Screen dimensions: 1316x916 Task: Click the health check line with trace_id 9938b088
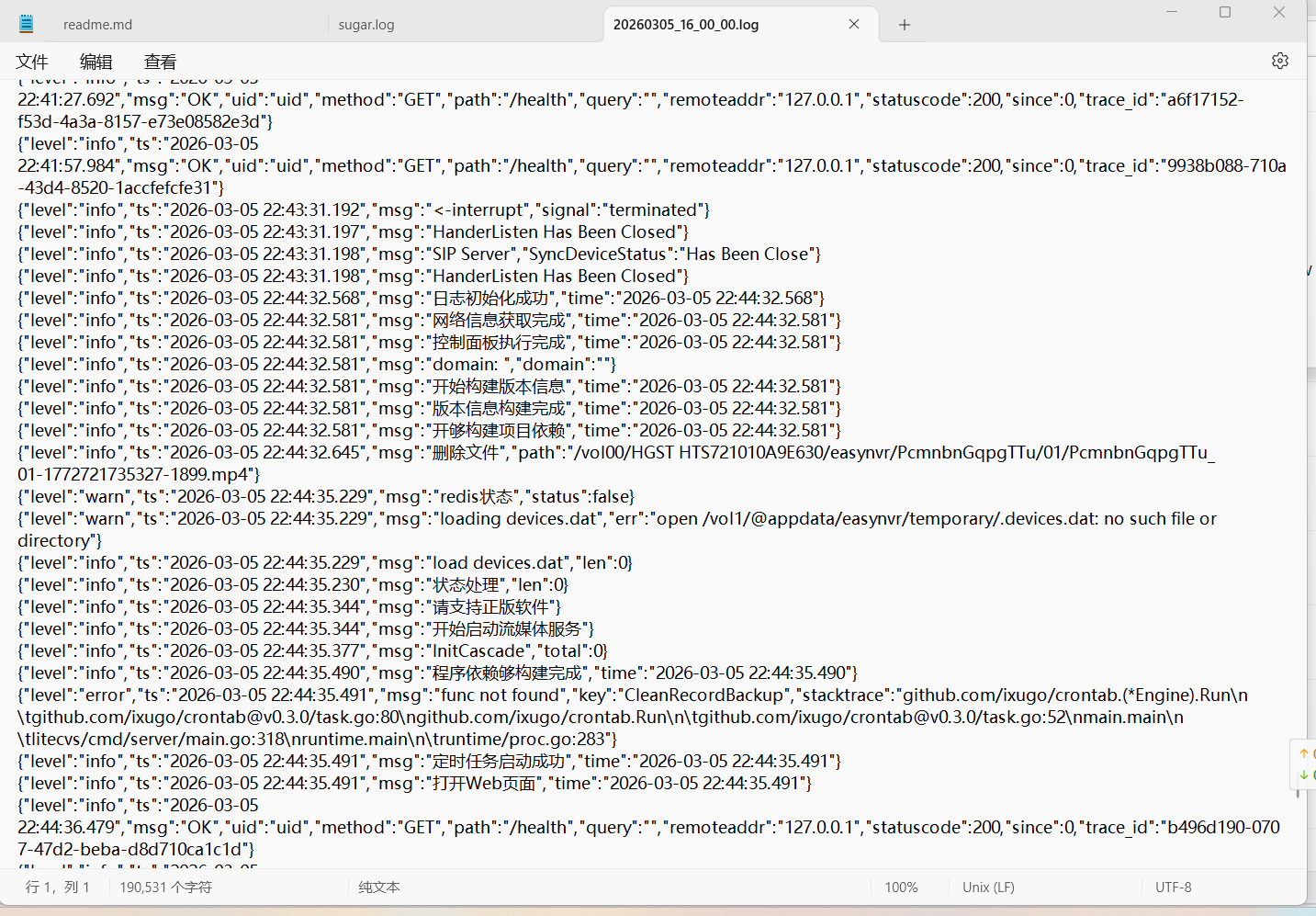[x=652, y=166]
